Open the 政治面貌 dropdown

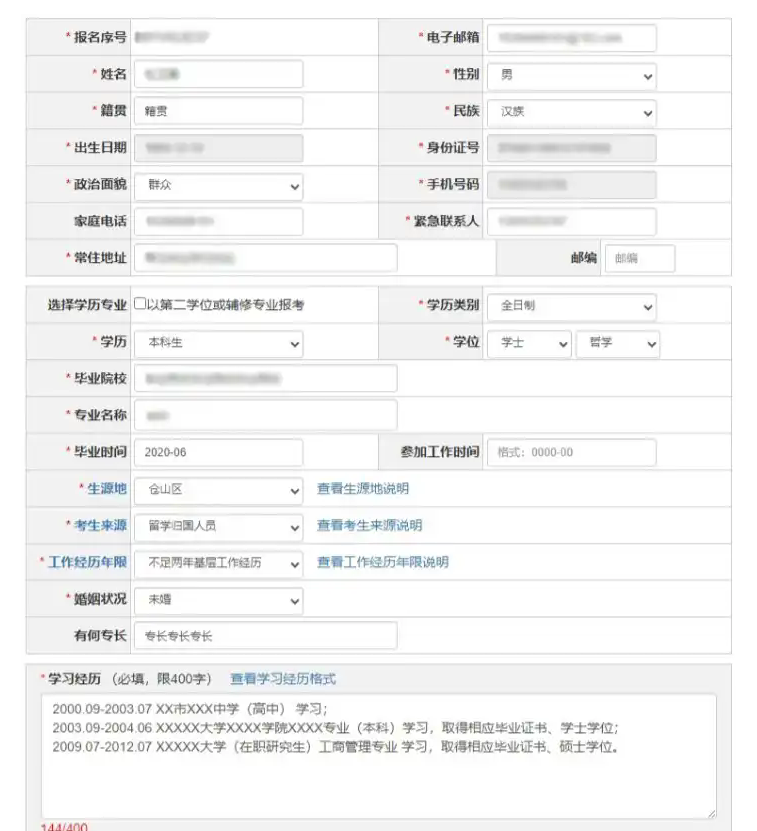(x=218, y=186)
